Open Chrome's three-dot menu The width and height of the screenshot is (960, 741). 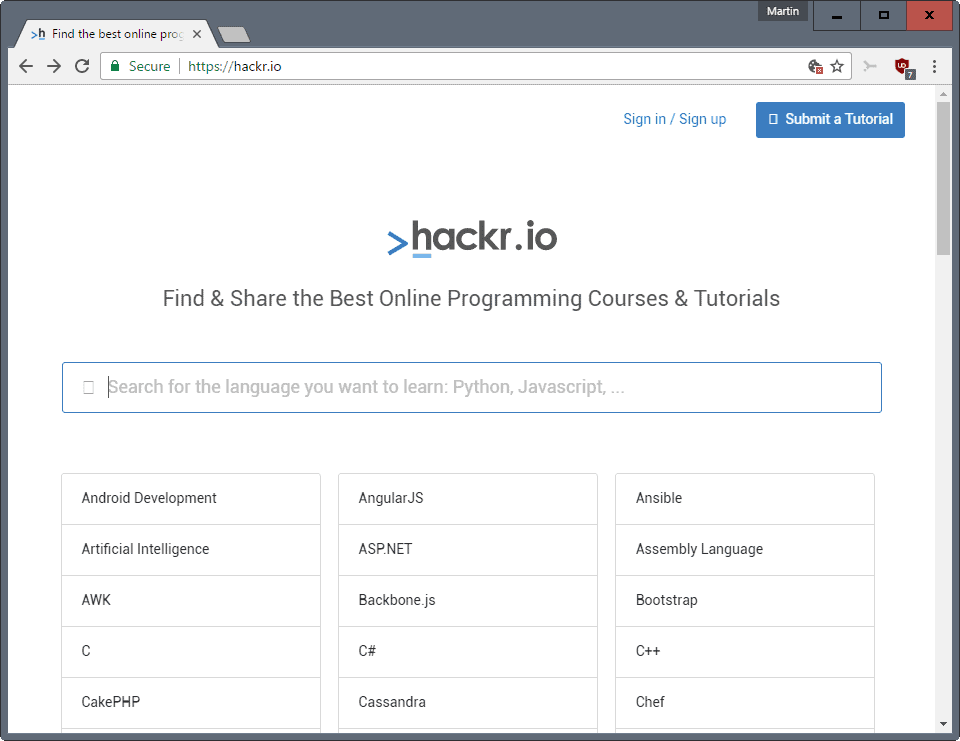pyautogui.click(x=935, y=66)
